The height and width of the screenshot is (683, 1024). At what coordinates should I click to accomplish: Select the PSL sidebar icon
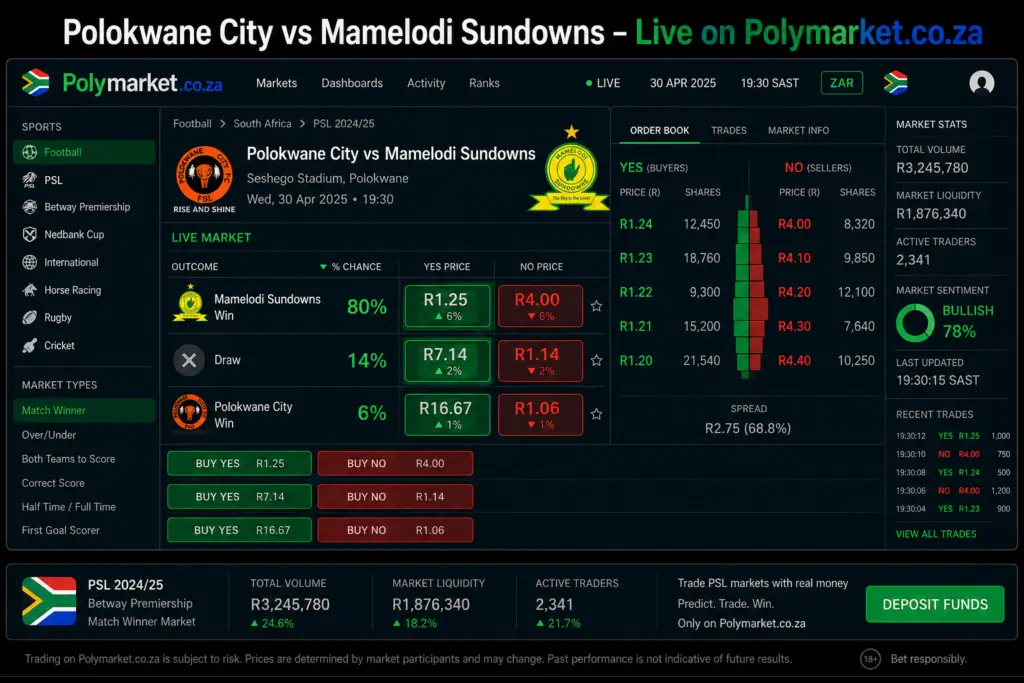coord(29,180)
